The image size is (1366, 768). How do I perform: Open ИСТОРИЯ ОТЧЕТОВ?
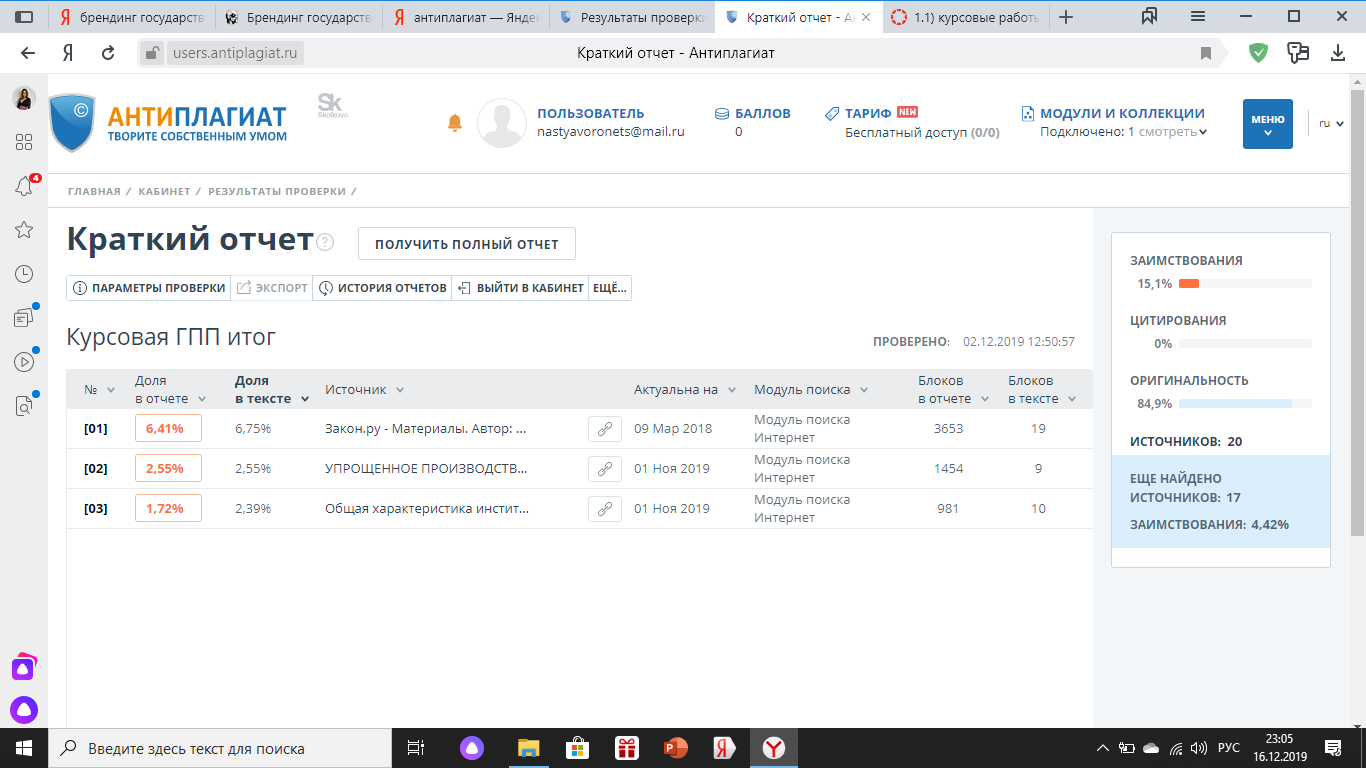coord(382,288)
